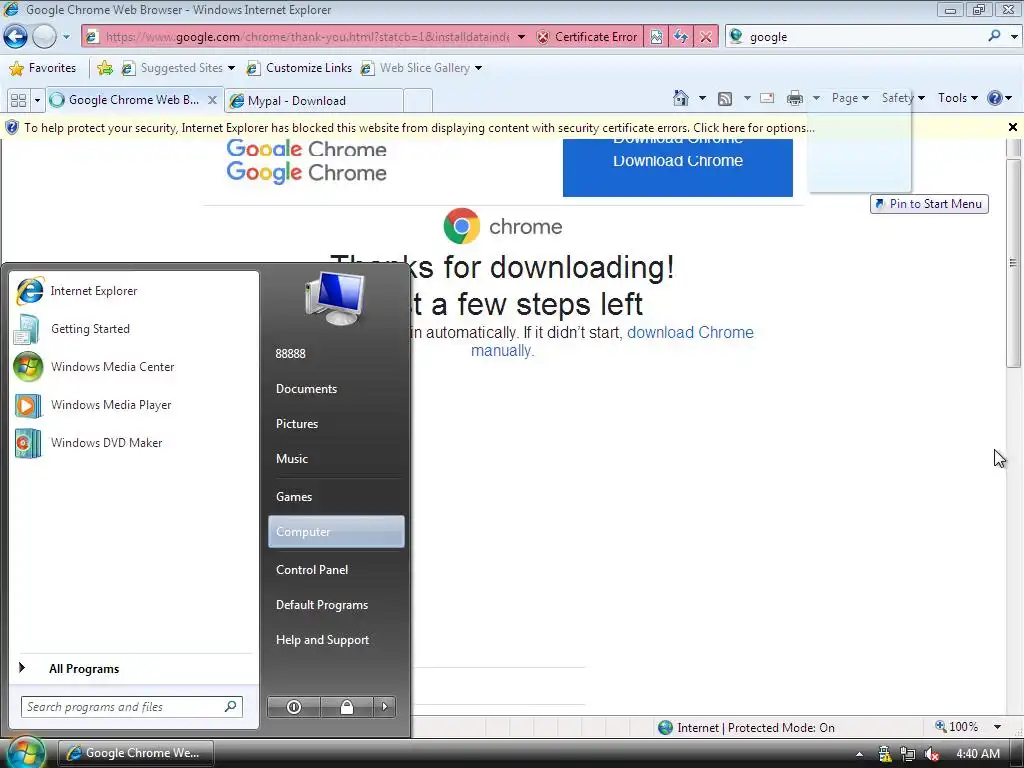Image resolution: width=1024 pixels, height=768 pixels.
Task: Click the Add to Favorites Bar icon
Action: click(x=104, y=68)
